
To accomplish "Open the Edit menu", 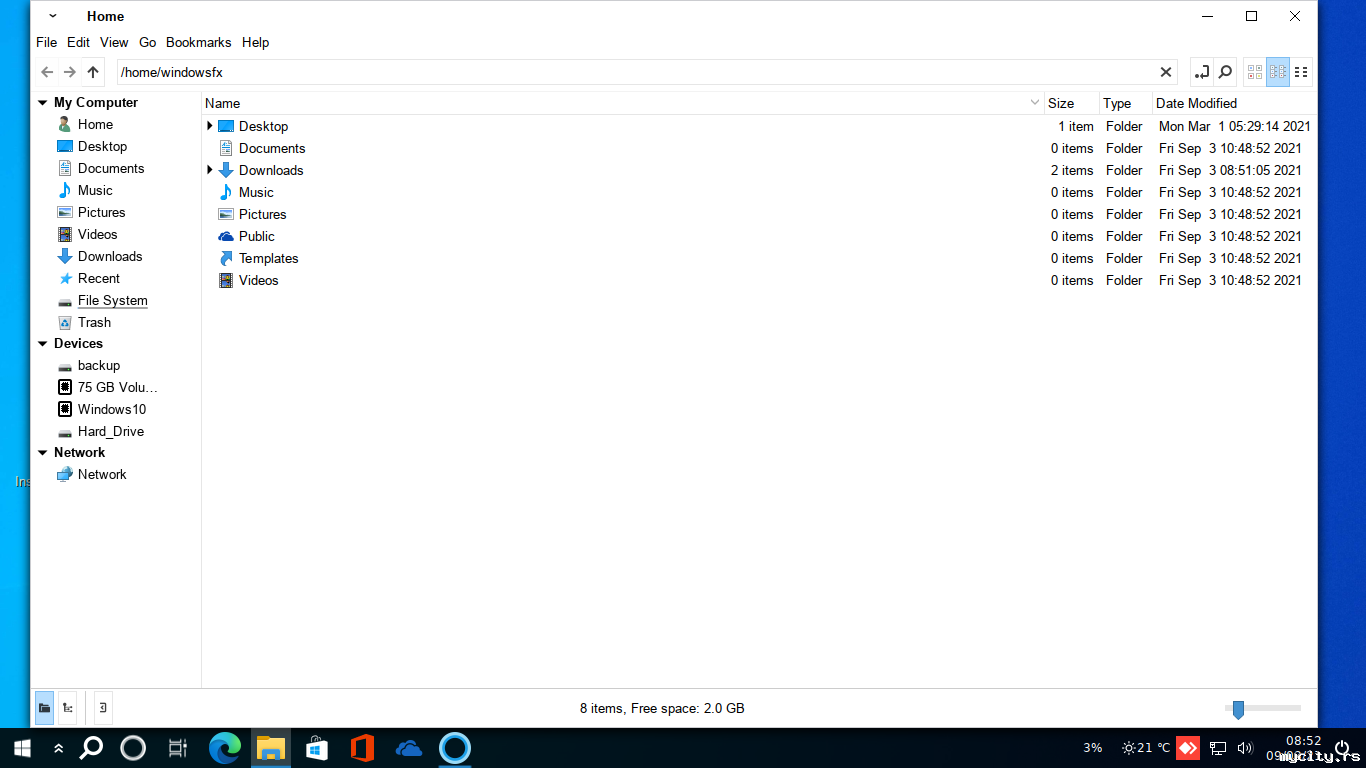I will (x=78, y=42).
